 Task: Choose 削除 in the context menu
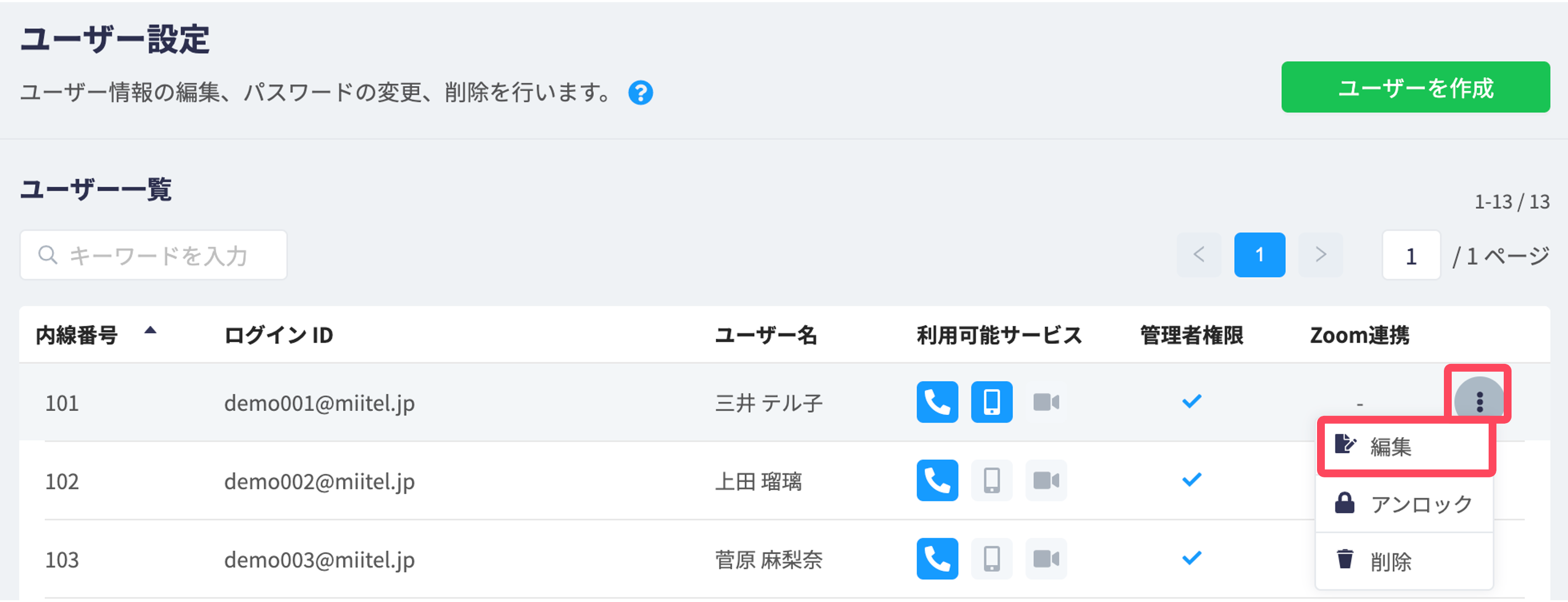(x=1405, y=561)
